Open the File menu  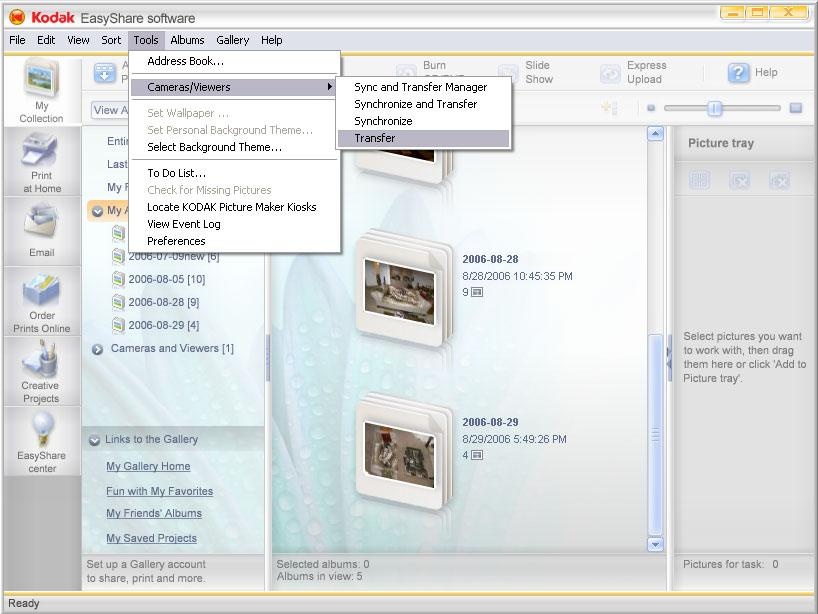pos(17,40)
